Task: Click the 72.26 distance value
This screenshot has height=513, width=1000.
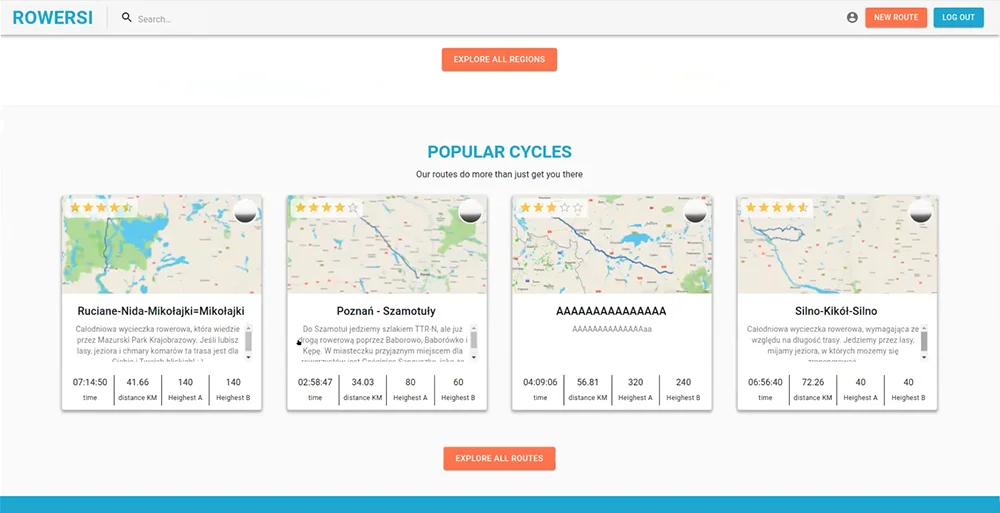Action: point(812,382)
